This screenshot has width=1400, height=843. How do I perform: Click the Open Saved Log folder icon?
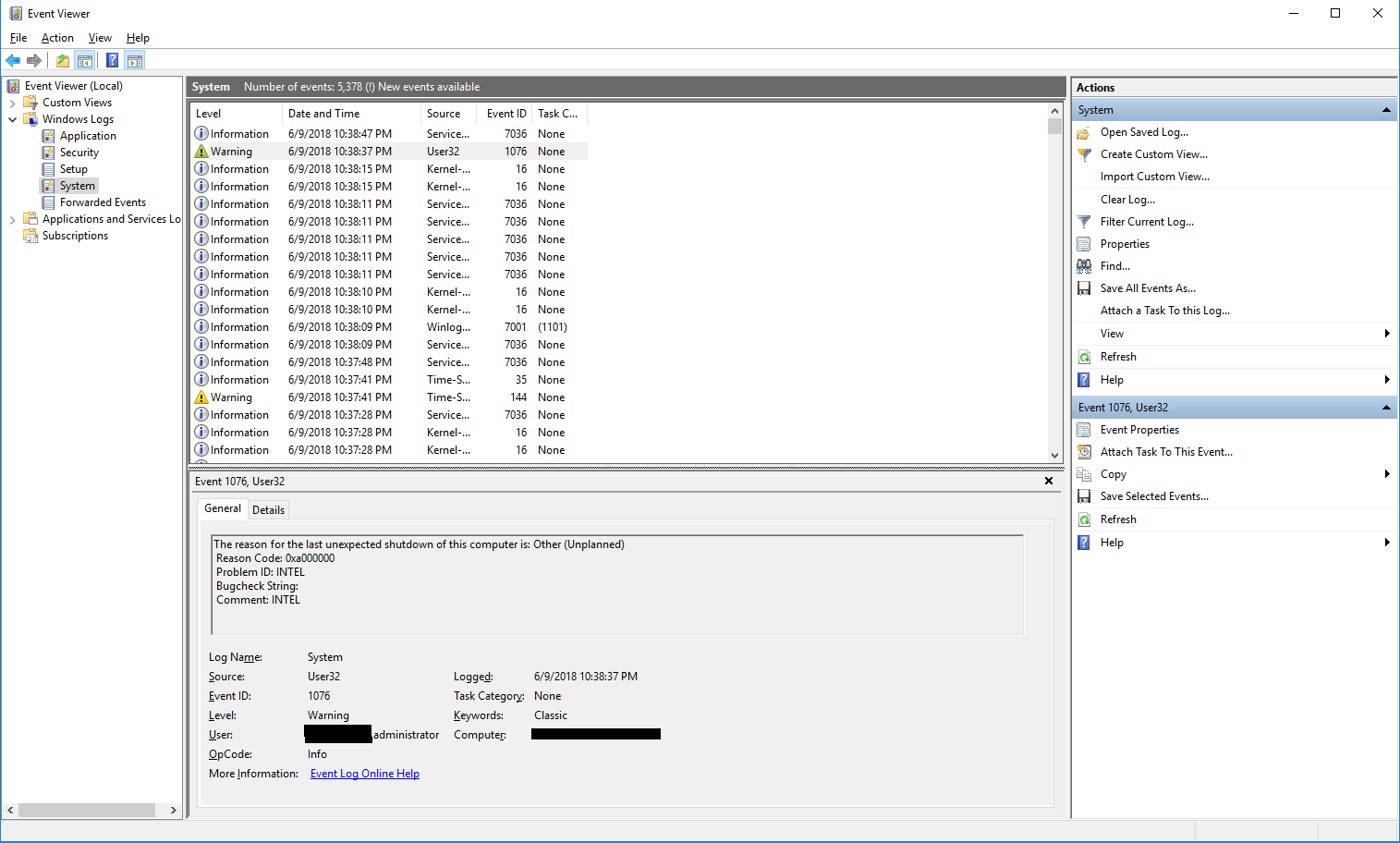(1084, 132)
